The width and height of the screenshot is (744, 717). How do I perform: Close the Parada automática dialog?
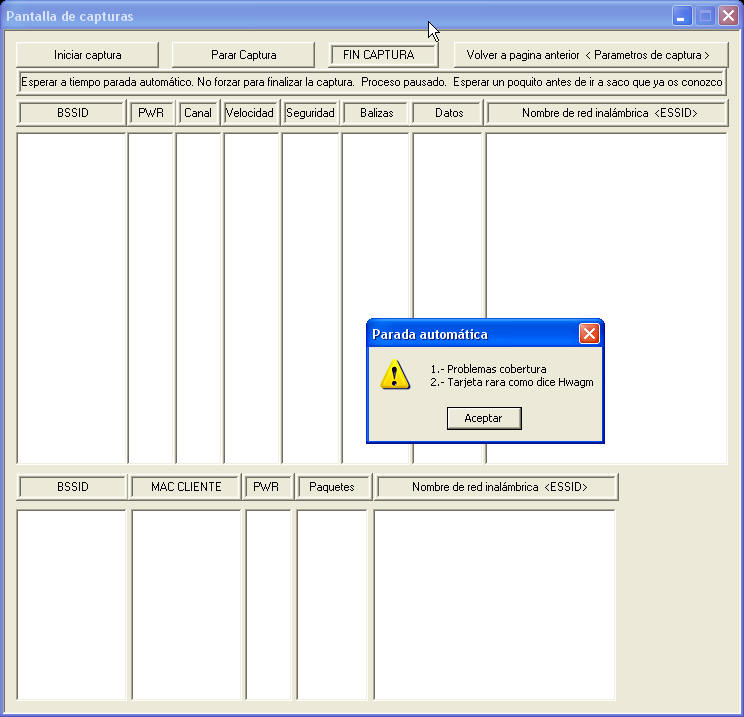pos(589,334)
